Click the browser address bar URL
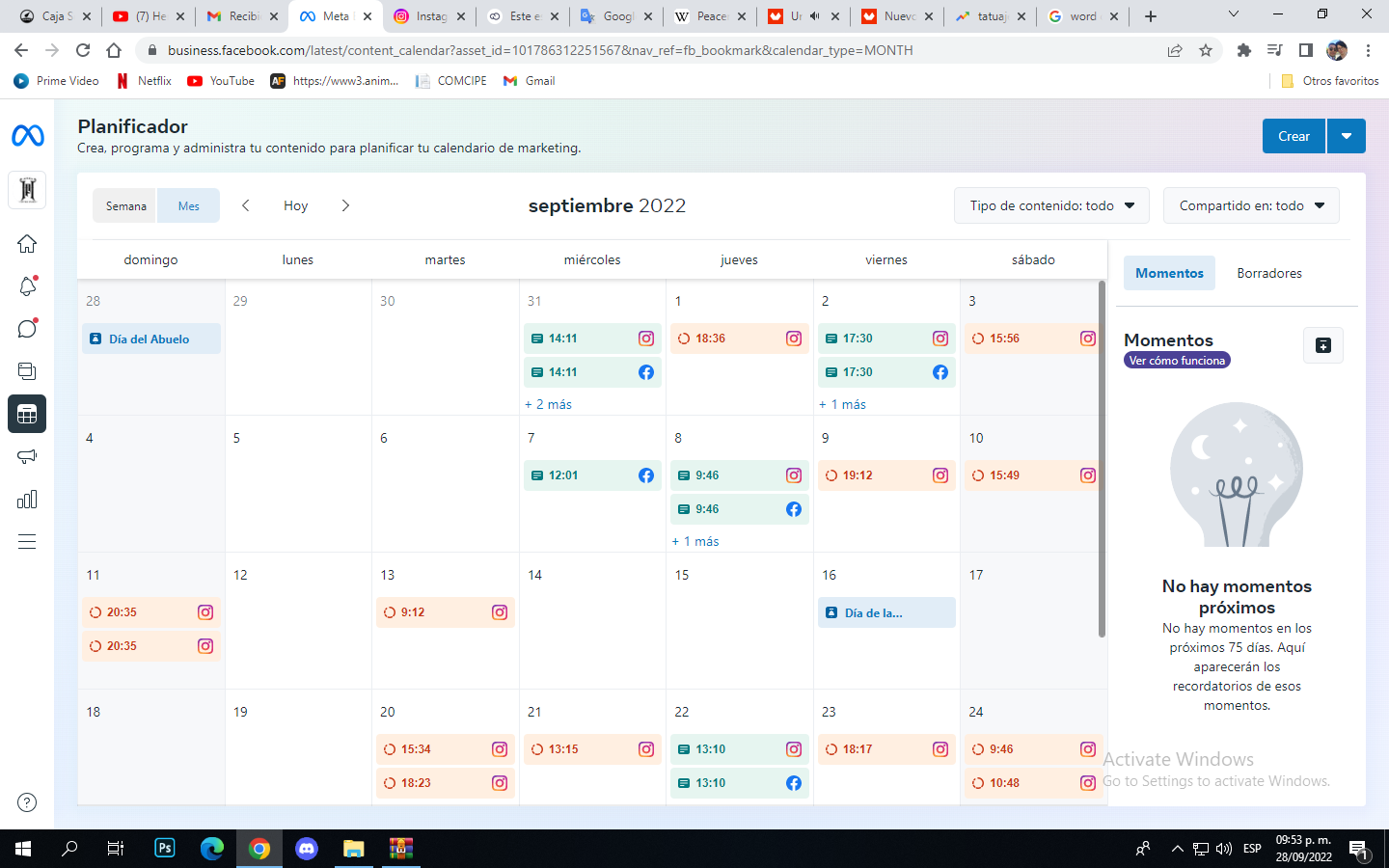Viewport: 1389px width, 868px height. (x=540, y=50)
